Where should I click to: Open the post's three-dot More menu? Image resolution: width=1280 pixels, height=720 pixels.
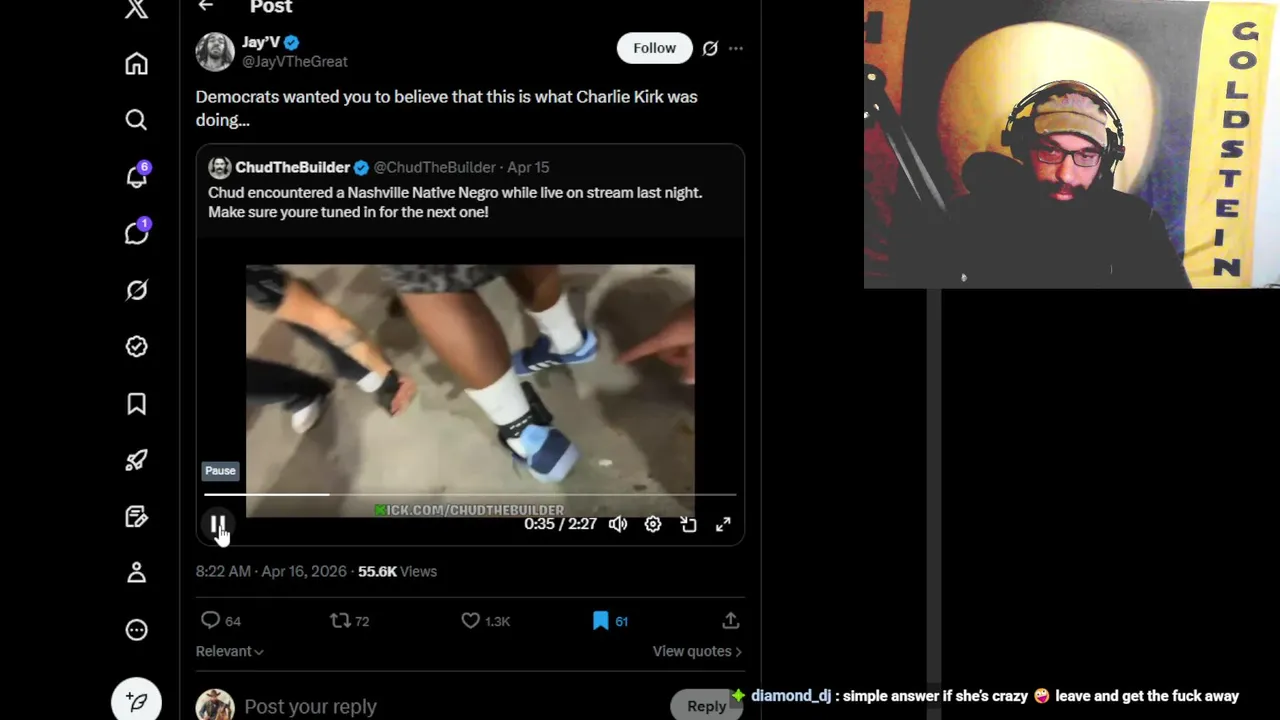pyautogui.click(x=736, y=48)
